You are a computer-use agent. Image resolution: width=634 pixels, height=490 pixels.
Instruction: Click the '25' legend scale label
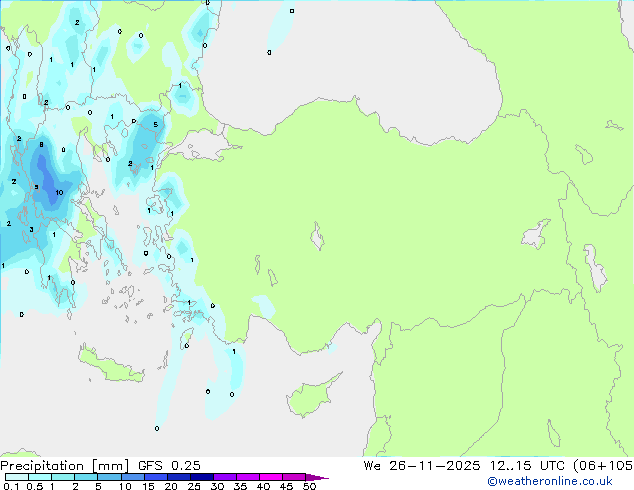(194, 486)
